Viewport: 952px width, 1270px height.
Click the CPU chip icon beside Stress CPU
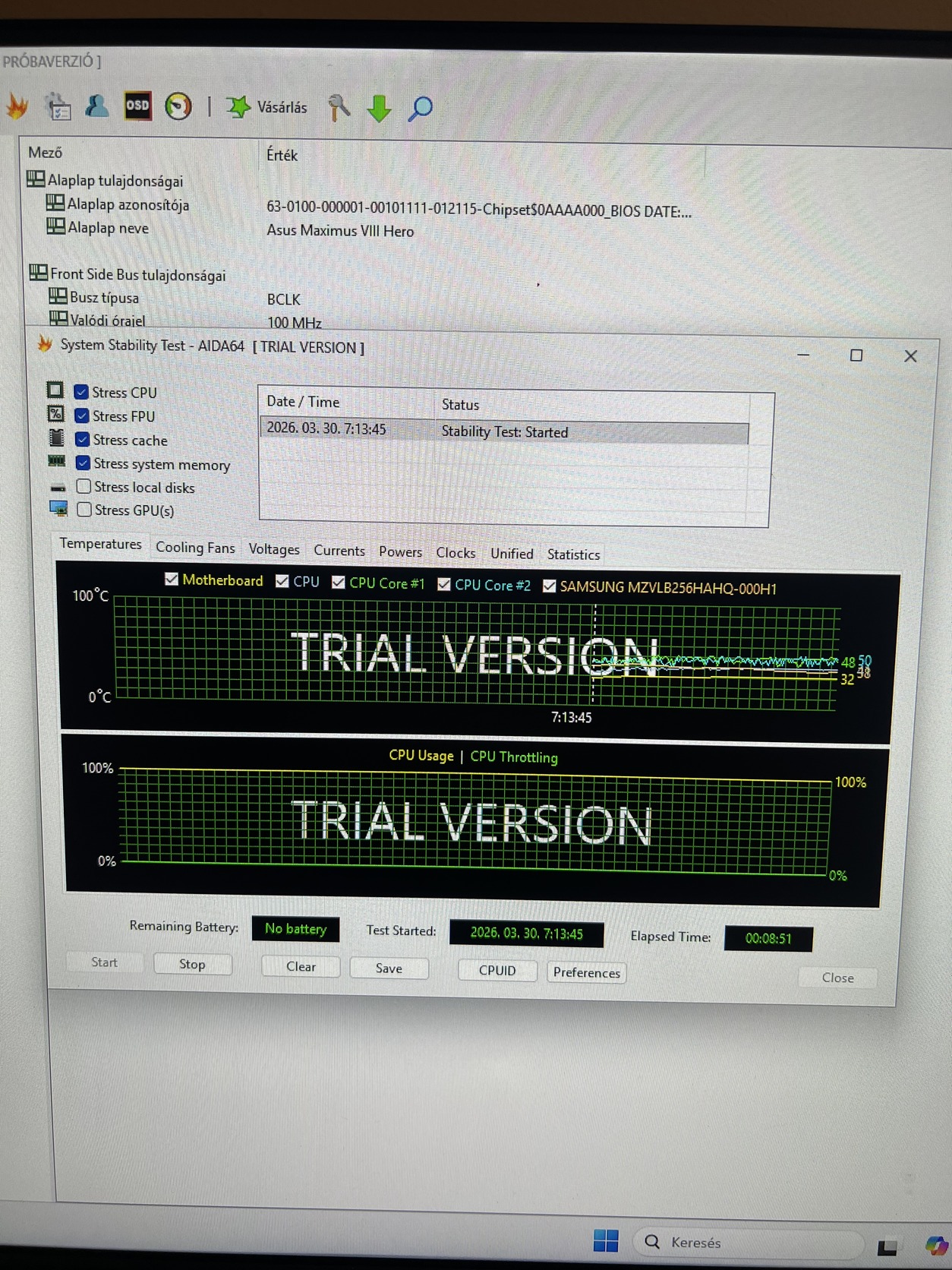coord(55,390)
